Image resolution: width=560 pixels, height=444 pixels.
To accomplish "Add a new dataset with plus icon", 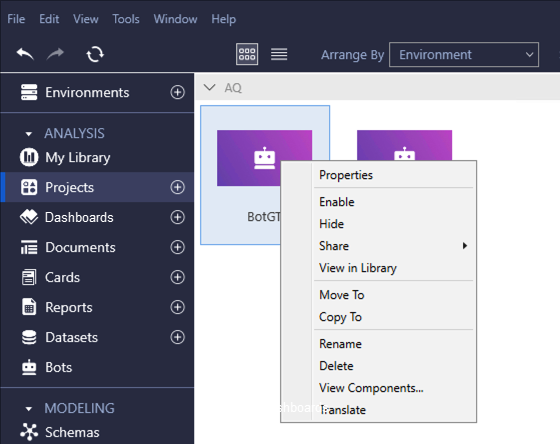I will click(x=178, y=337).
